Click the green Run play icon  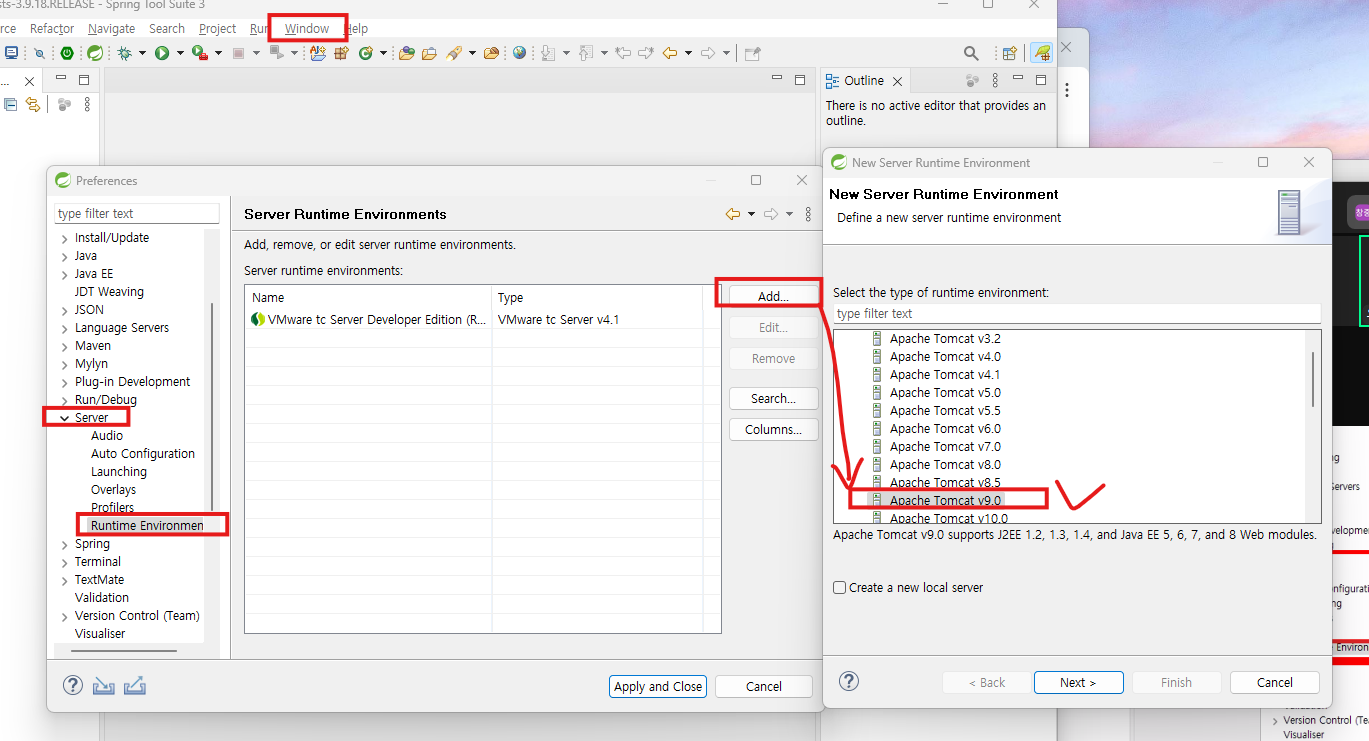(x=162, y=53)
